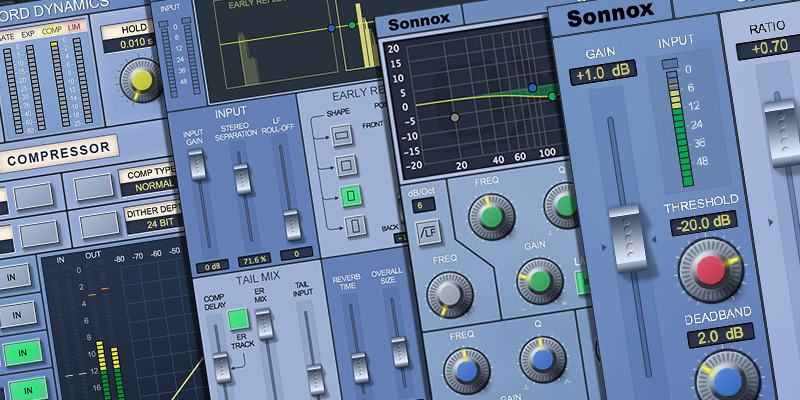Click the blue FREQ knob in EQ

(466, 370)
